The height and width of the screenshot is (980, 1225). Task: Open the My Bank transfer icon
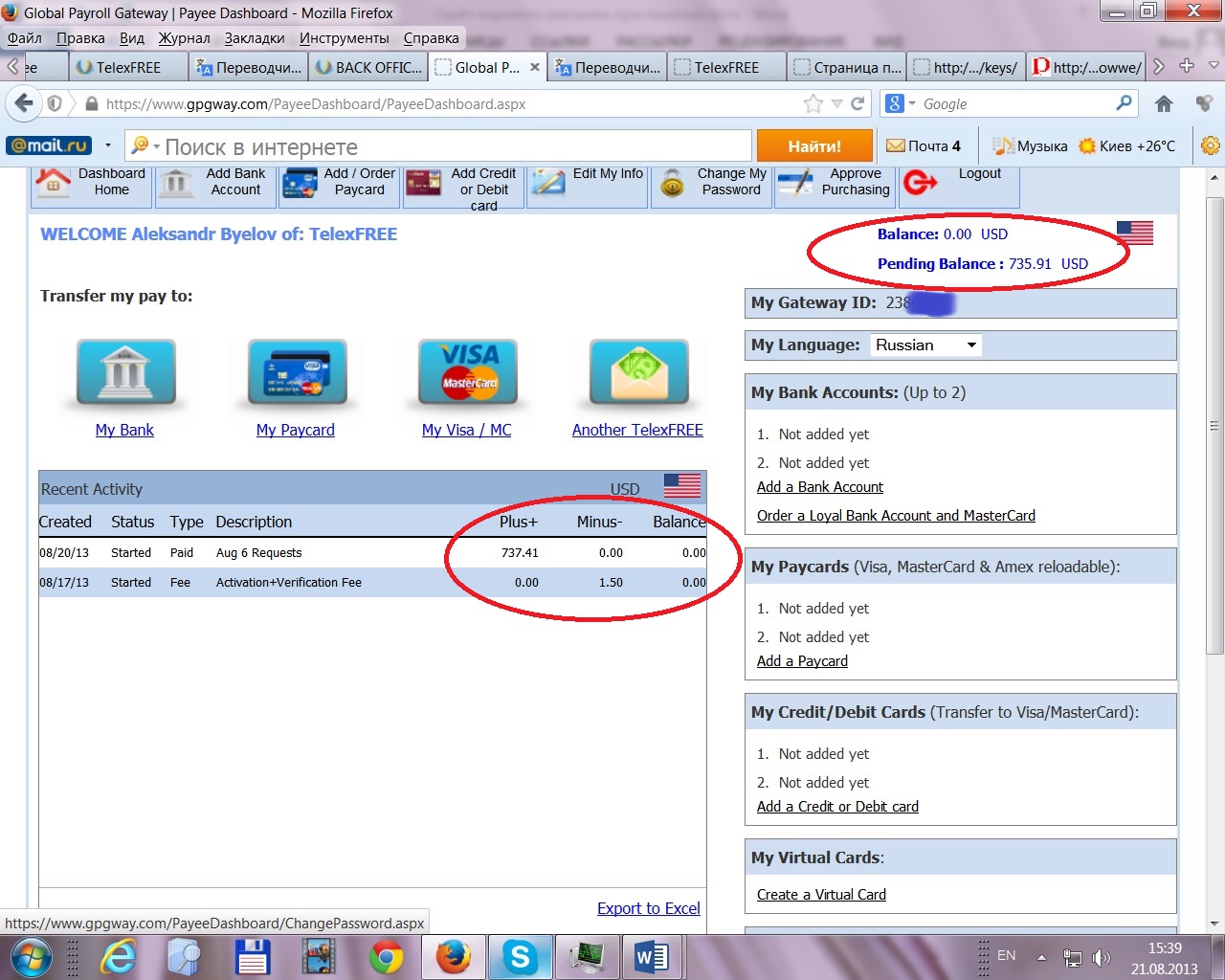[x=125, y=373]
